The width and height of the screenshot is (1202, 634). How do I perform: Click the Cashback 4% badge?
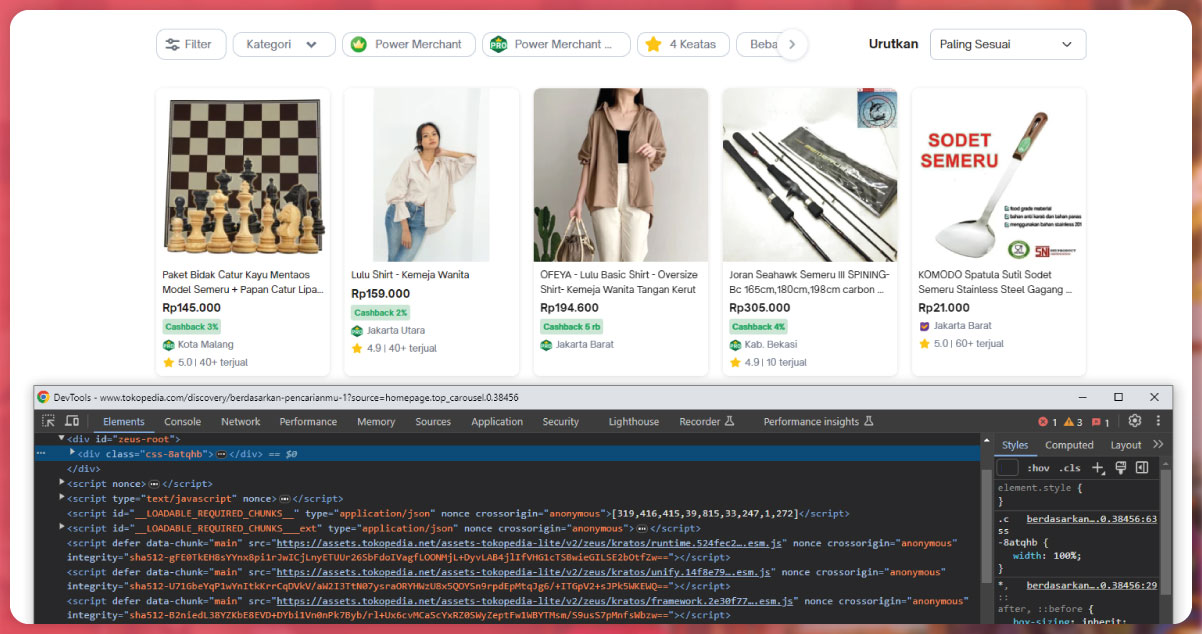[x=759, y=327]
